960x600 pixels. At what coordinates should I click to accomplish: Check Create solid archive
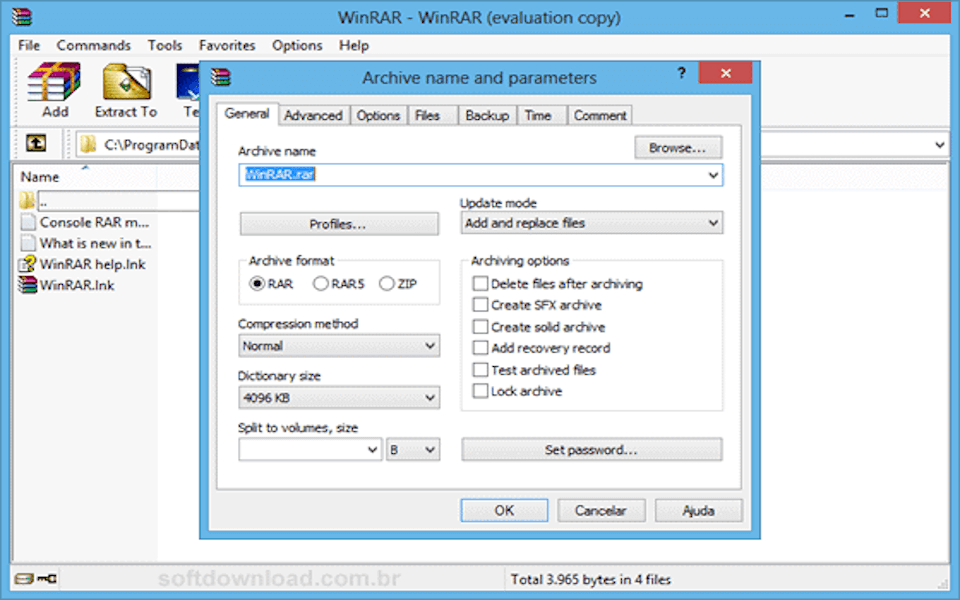(x=481, y=327)
